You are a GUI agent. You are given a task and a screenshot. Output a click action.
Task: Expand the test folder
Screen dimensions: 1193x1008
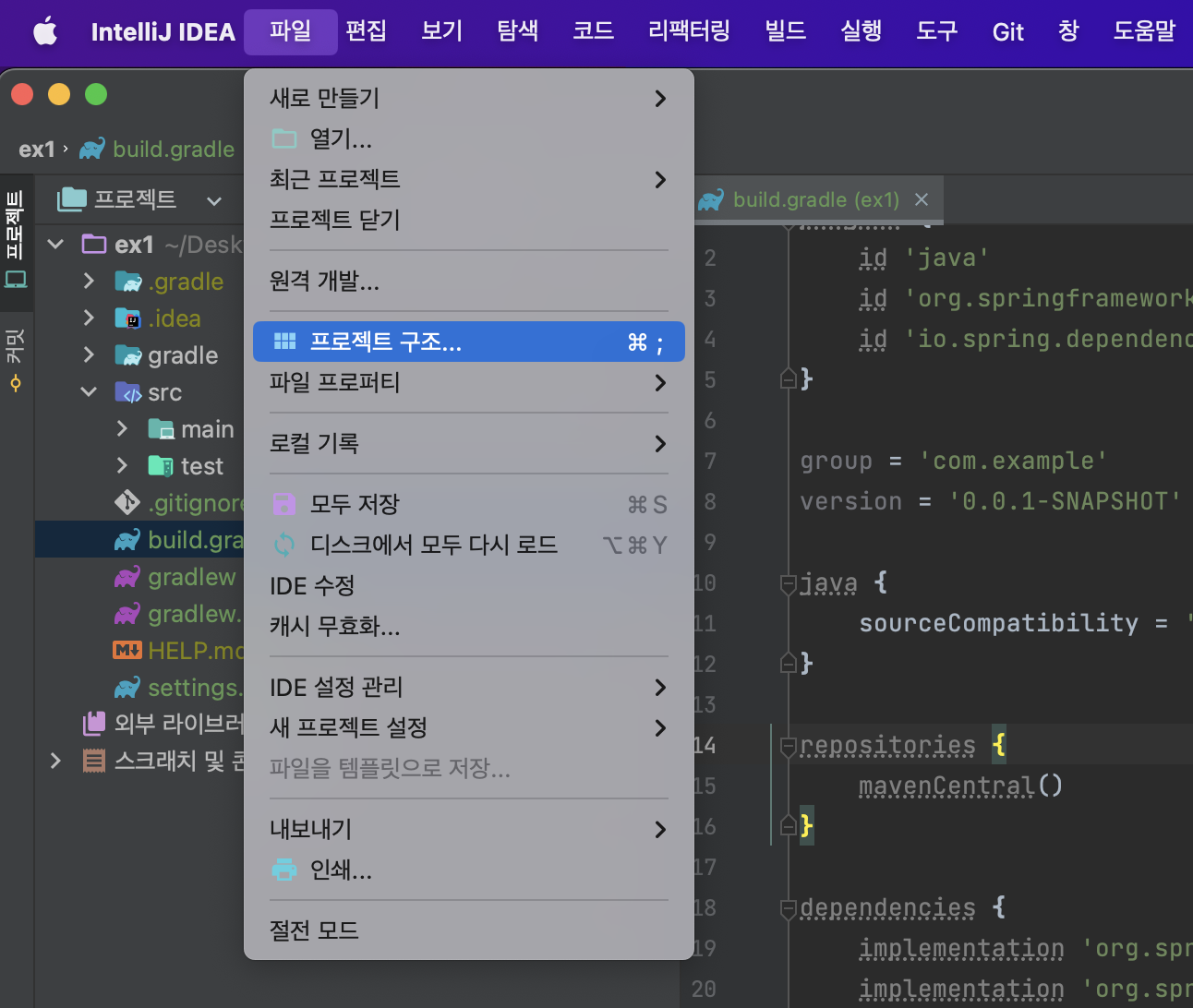tap(122, 465)
